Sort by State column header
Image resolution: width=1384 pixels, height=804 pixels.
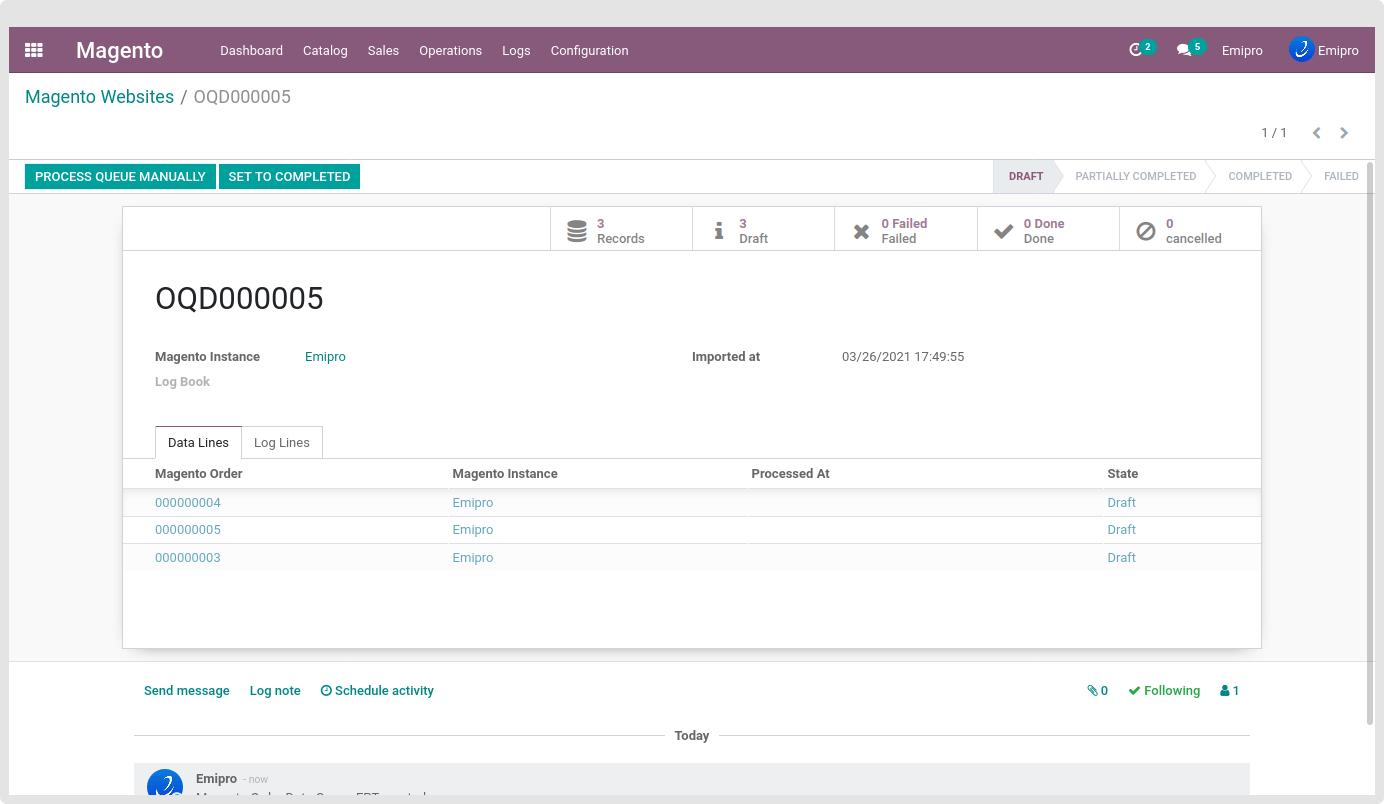1122,474
